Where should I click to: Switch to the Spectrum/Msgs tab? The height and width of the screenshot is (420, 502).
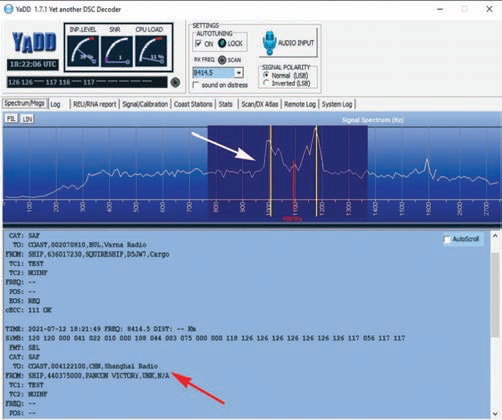coord(25,103)
